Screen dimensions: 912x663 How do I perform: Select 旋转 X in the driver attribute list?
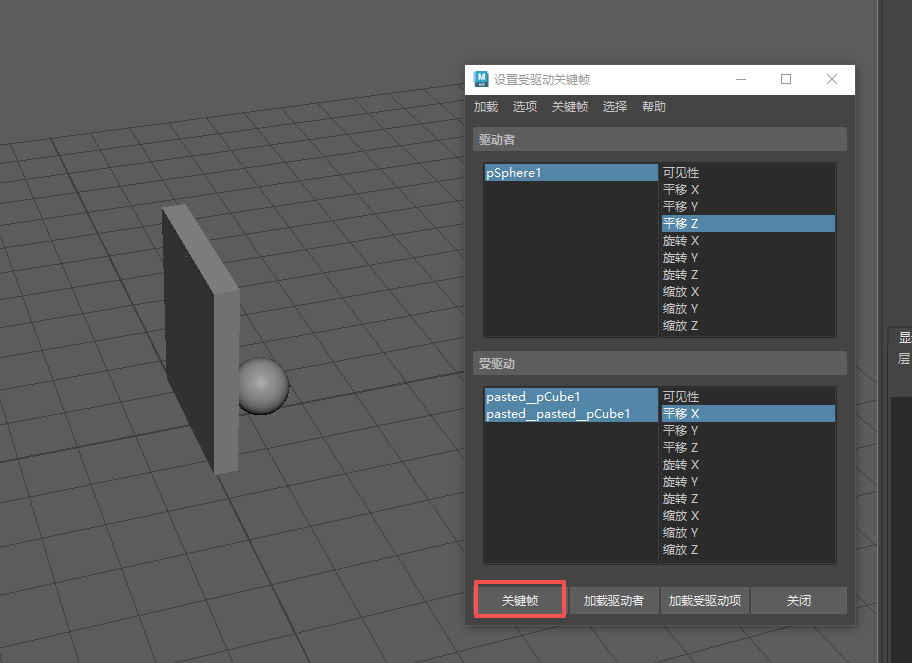pos(749,241)
